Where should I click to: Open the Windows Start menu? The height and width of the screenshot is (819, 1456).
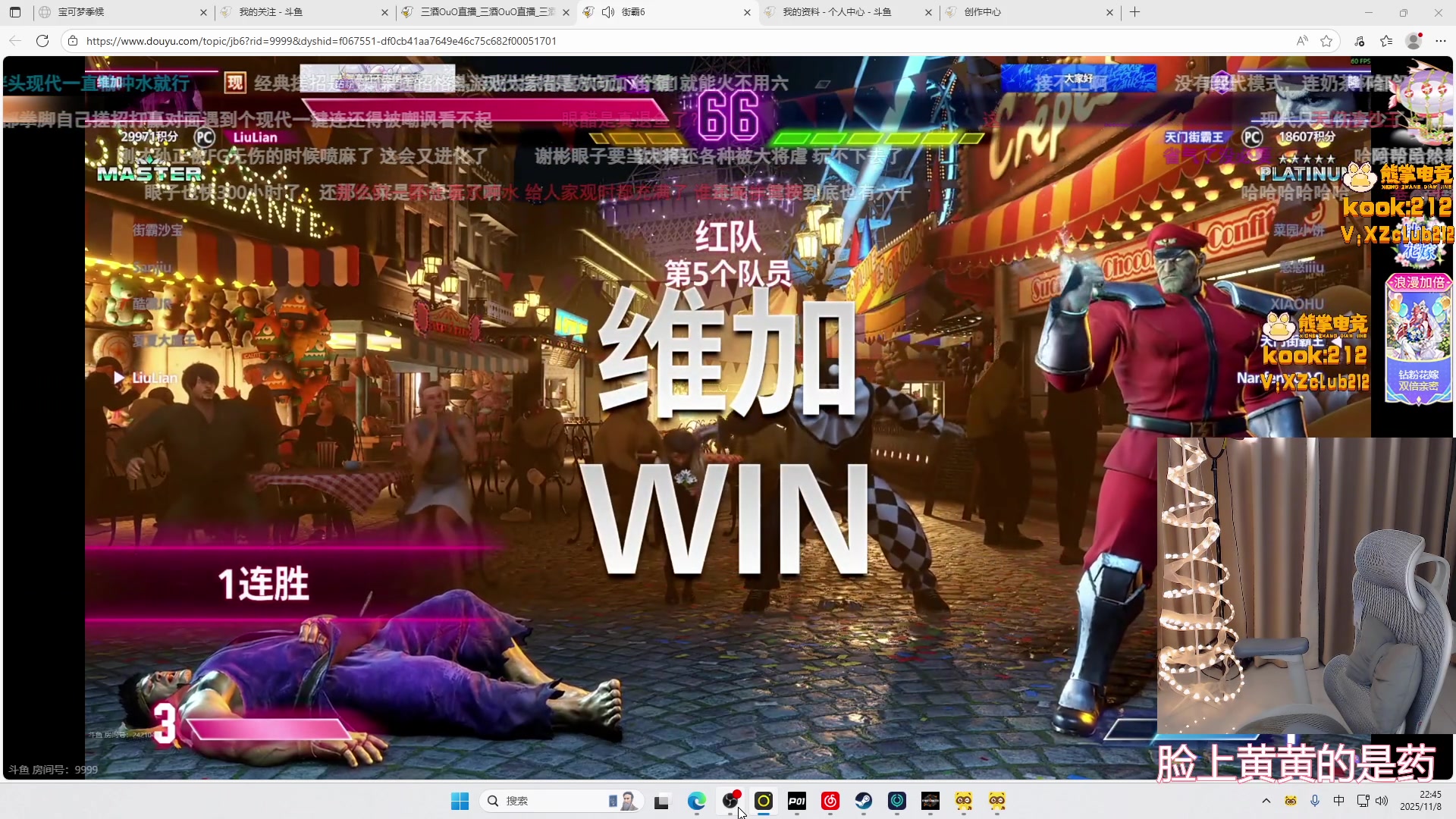pyautogui.click(x=460, y=800)
